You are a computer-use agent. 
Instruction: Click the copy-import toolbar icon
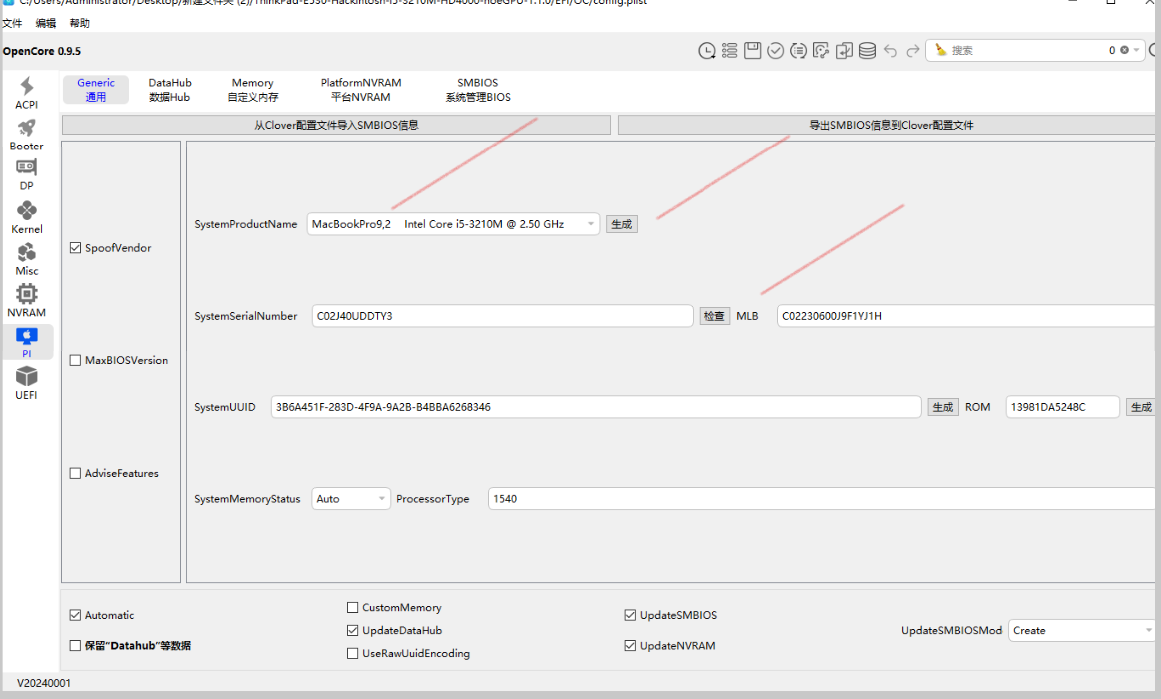click(844, 50)
